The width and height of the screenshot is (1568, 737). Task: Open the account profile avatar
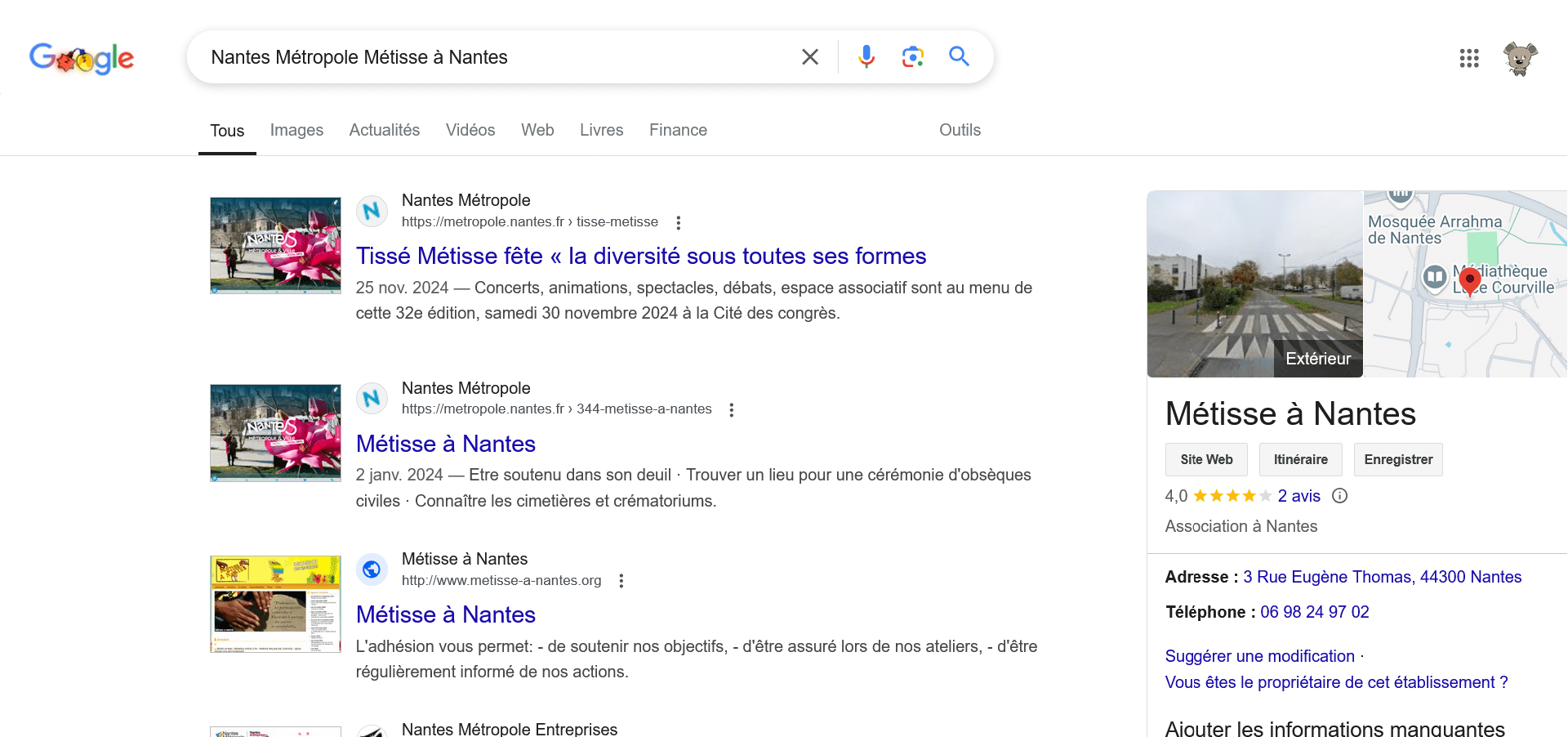click(1520, 58)
